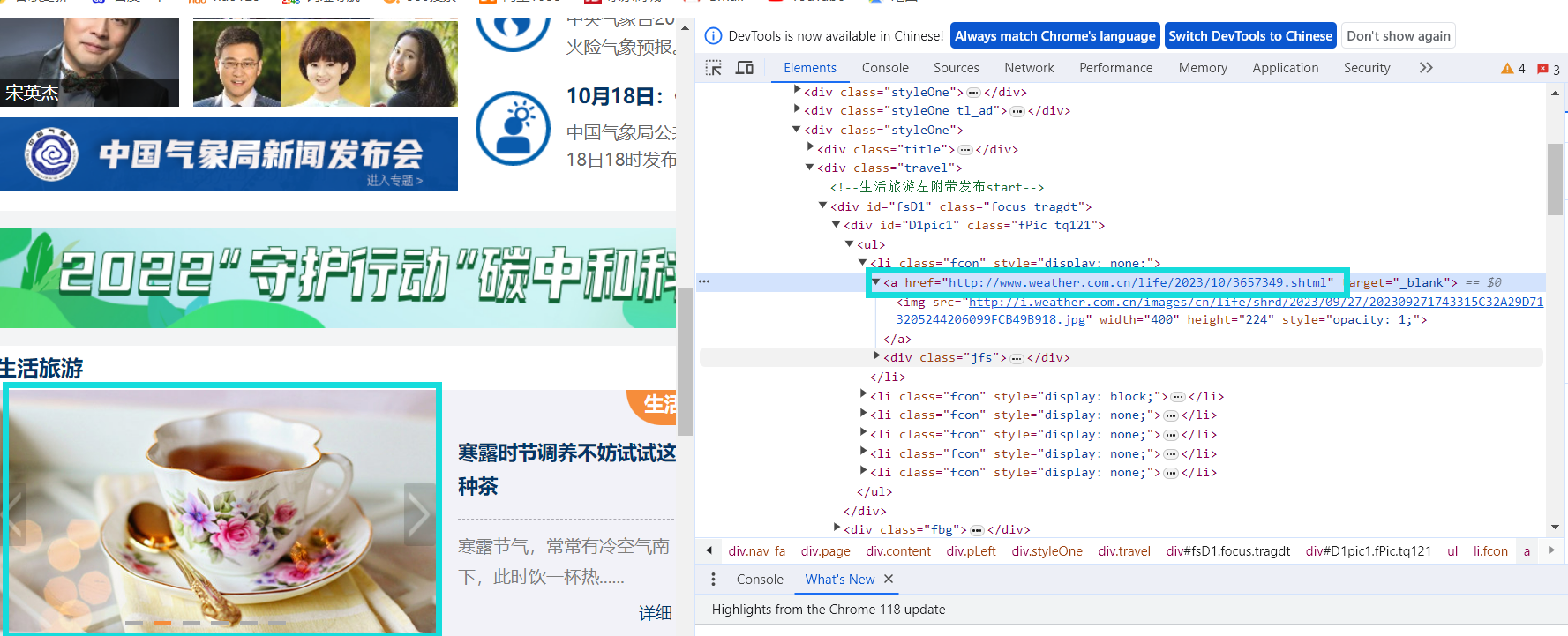The image size is (1568, 636).
Task: Click the active orange carousel indicator dot
Action: 162,623
